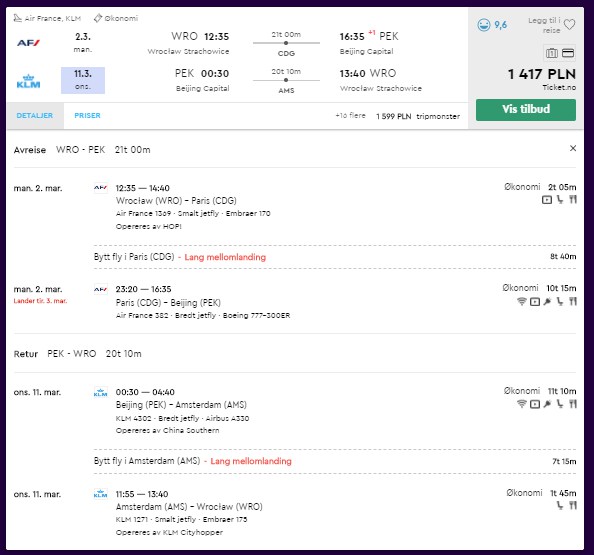Screen dimensions: 594x555
Task: Click the KLM logo in summary
Action: (28, 81)
